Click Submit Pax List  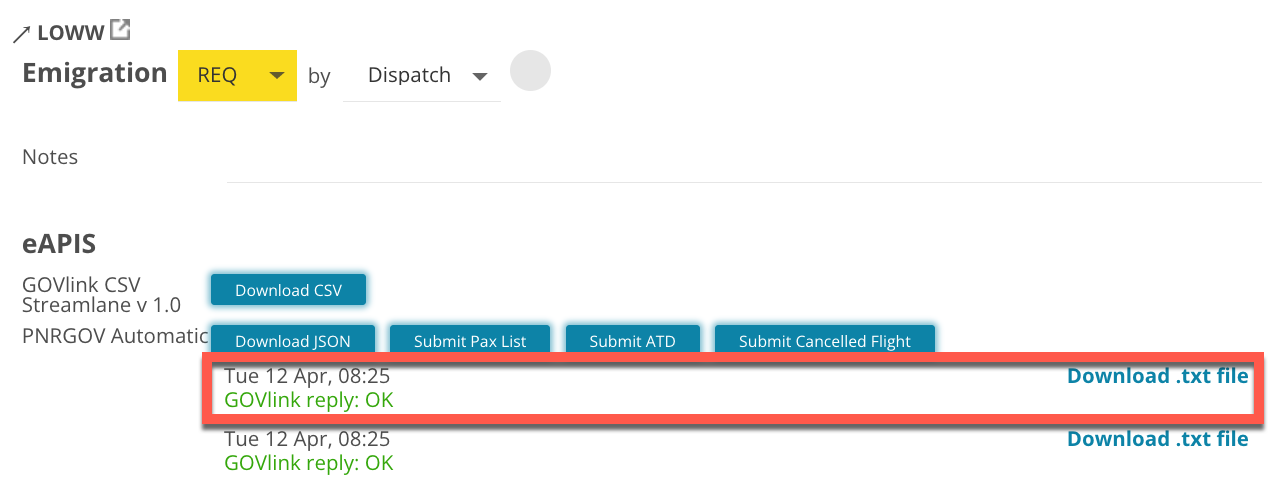click(470, 341)
